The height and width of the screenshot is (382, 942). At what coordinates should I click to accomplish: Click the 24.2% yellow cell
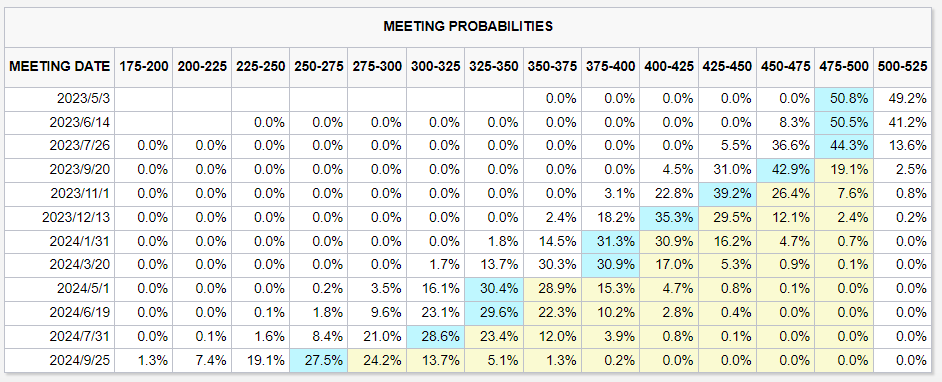pos(377,360)
